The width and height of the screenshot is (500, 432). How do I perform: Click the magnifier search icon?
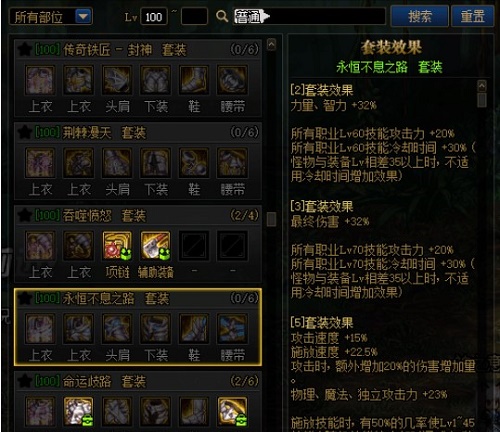pyautogui.click(x=222, y=16)
